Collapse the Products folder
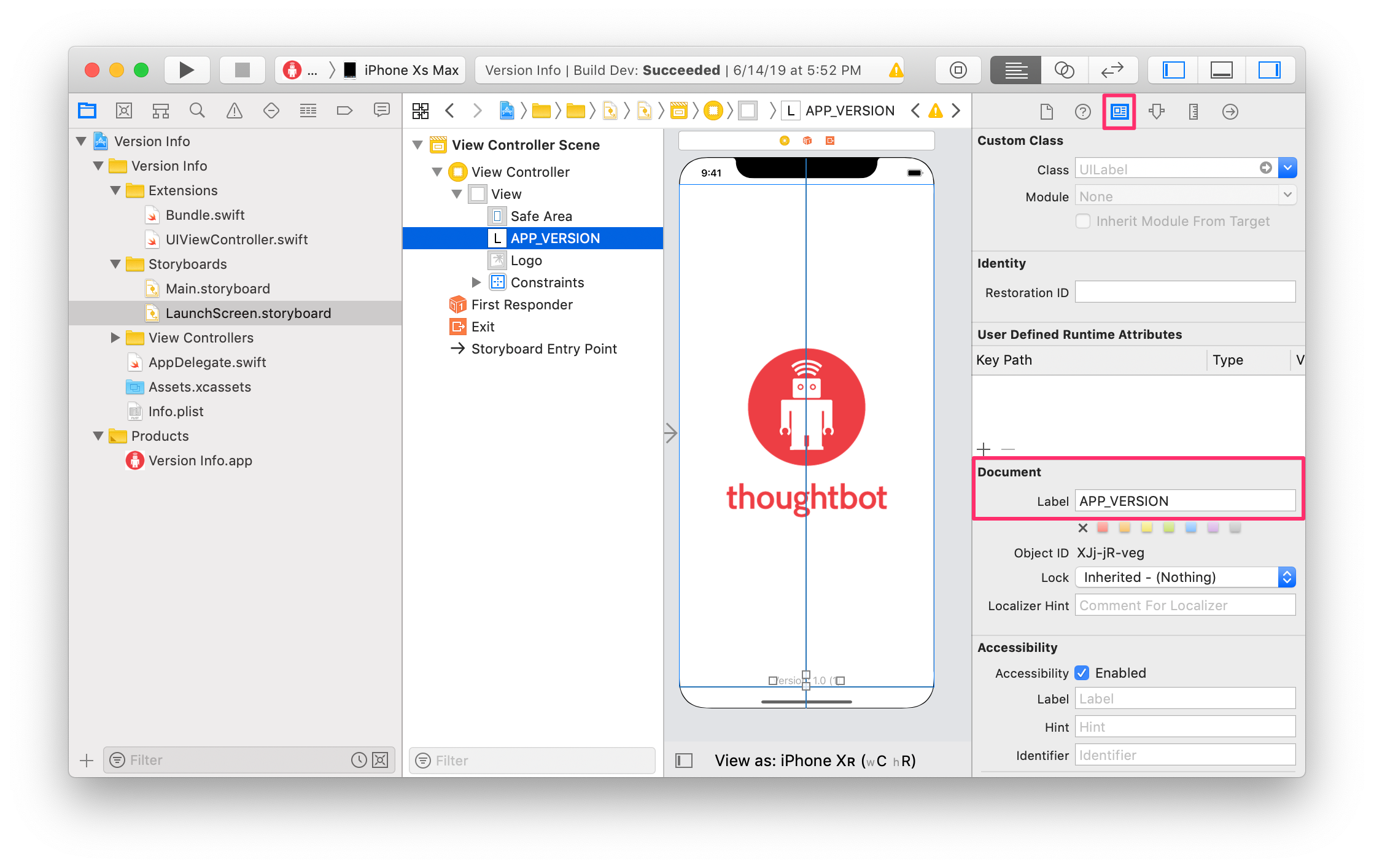 pyautogui.click(x=98, y=436)
